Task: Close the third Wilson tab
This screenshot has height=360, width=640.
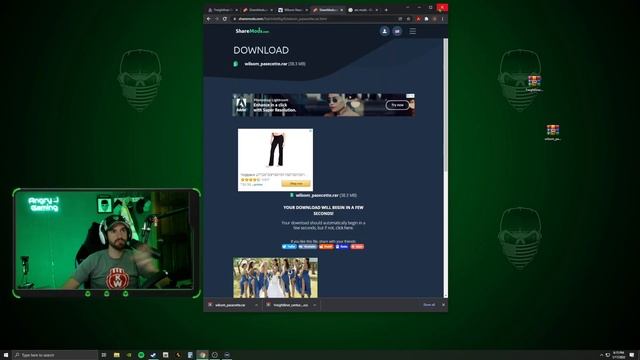Action: pos(307,10)
